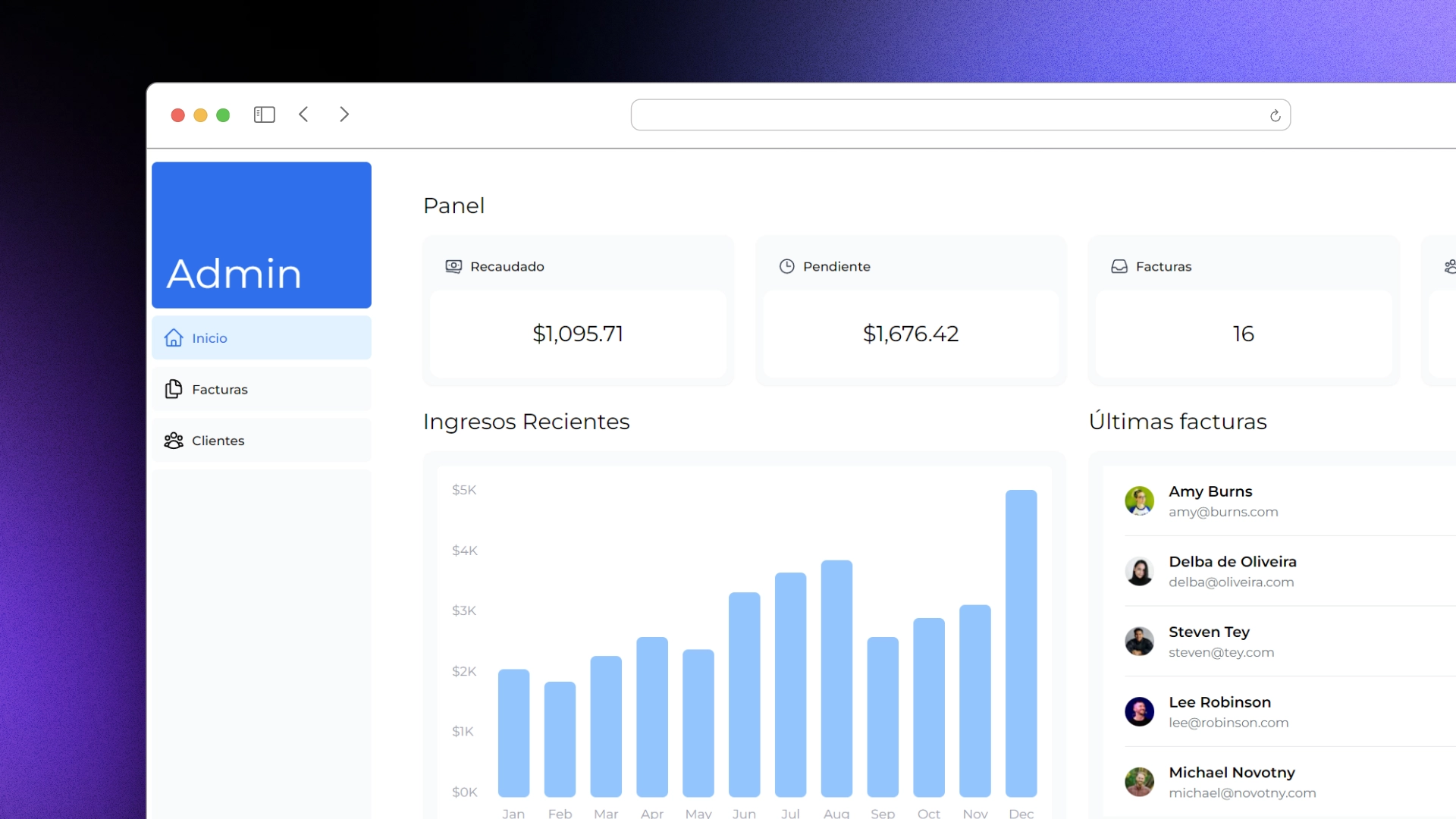Click the Recaudado banknote icon
The width and height of the screenshot is (1456, 819).
453,266
